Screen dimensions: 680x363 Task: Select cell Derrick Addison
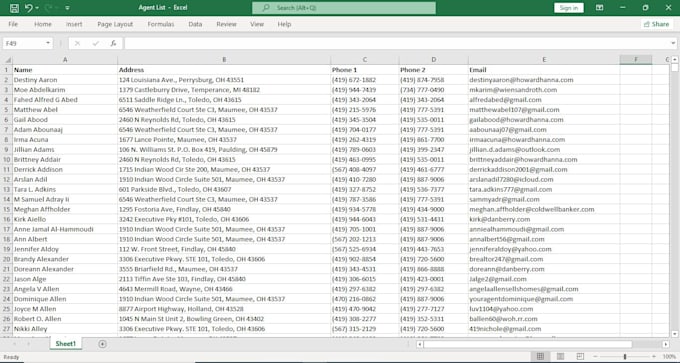click(x=65, y=170)
